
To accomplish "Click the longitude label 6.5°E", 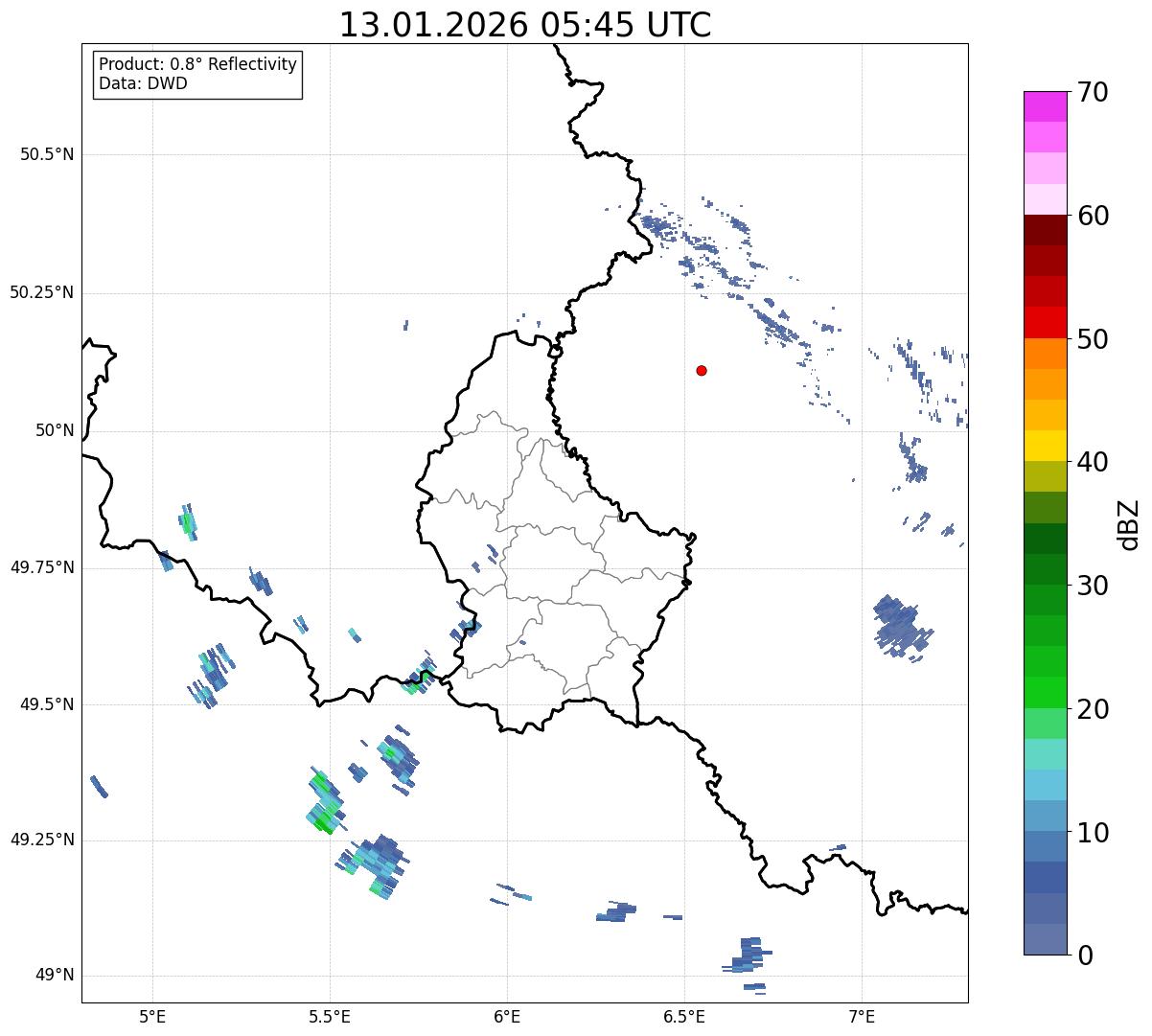I will click(684, 1016).
